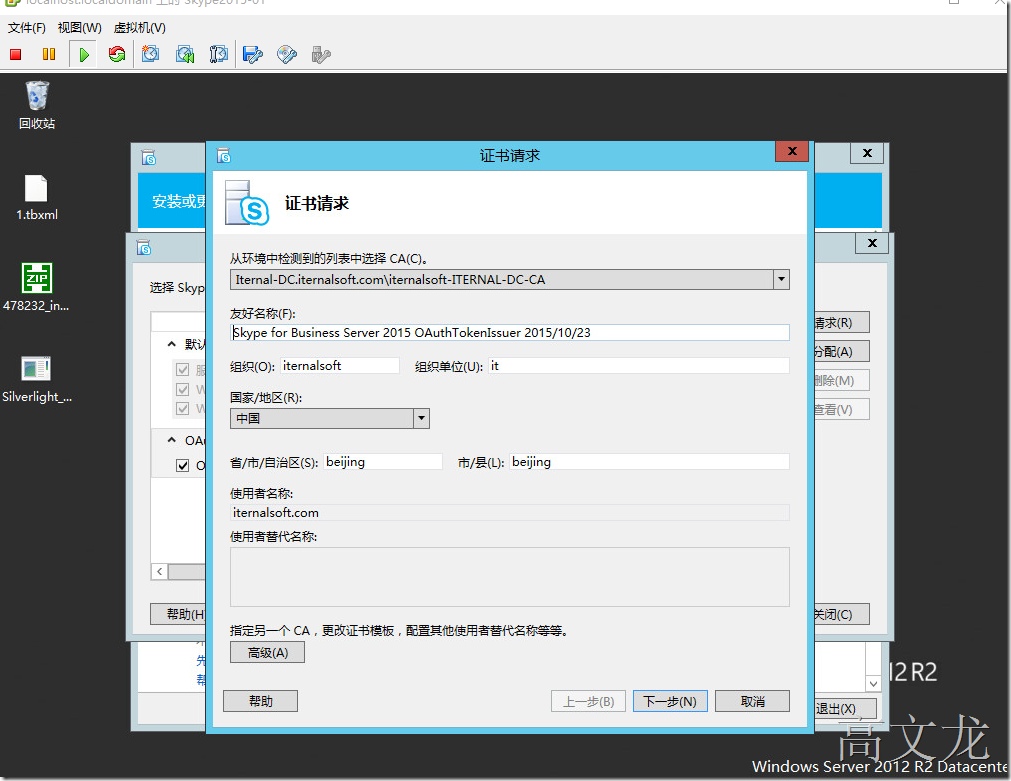Click left arrow of certificate list horizontal scrollbar

click(x=159, y=571)
